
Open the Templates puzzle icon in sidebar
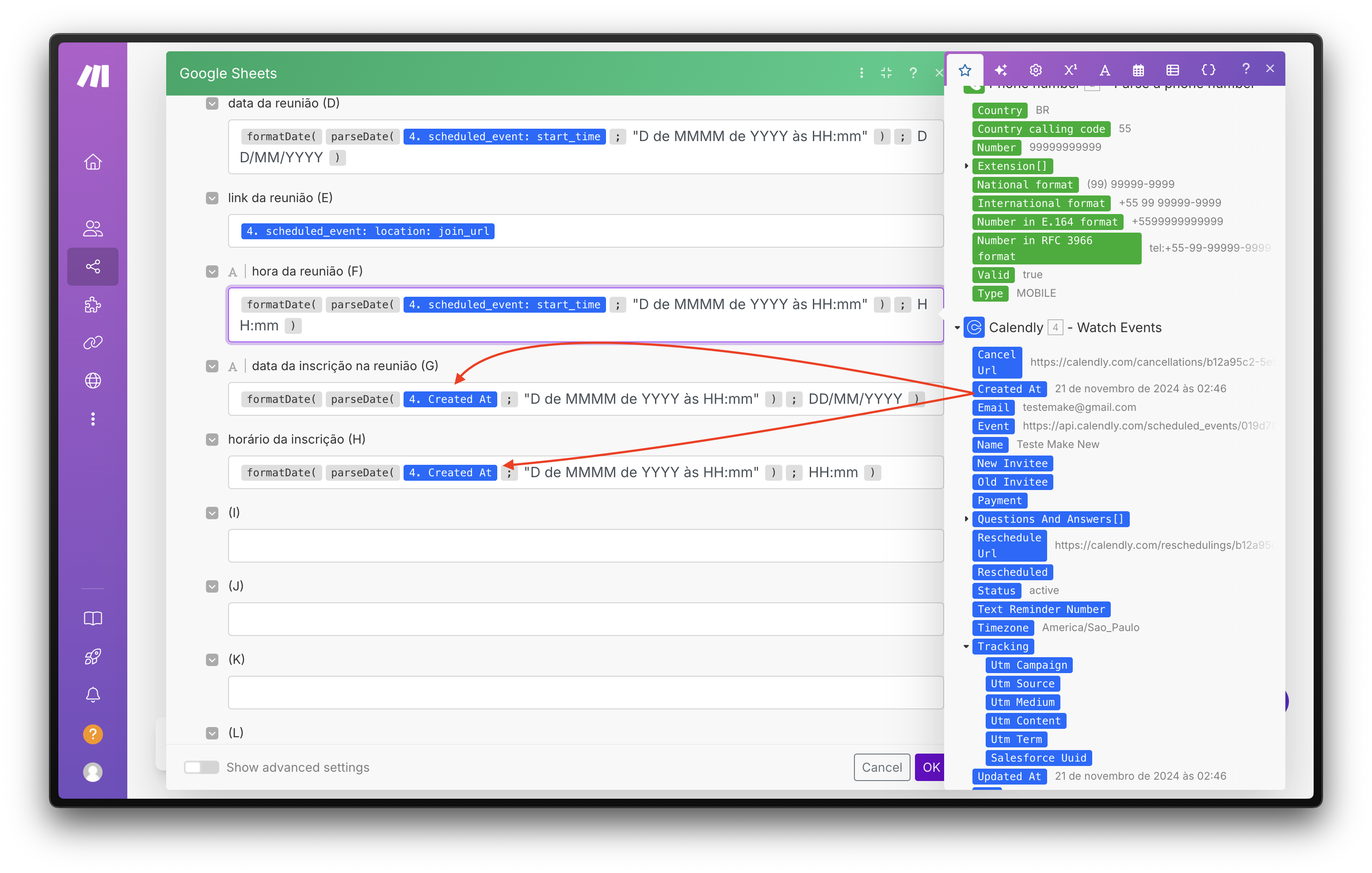pyautogui.click(x=93, y=305)
